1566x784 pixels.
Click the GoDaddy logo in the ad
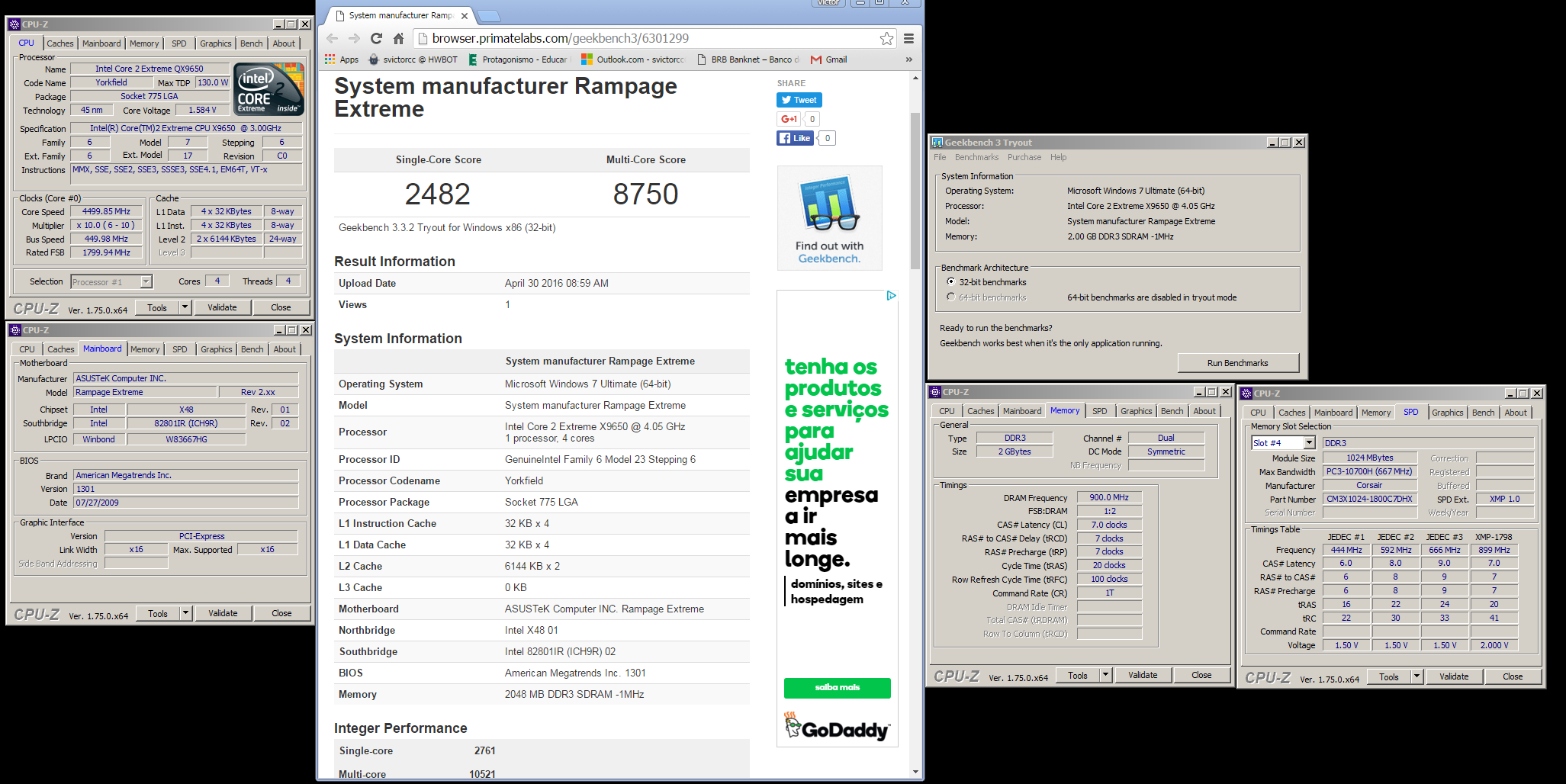(837, 727)
